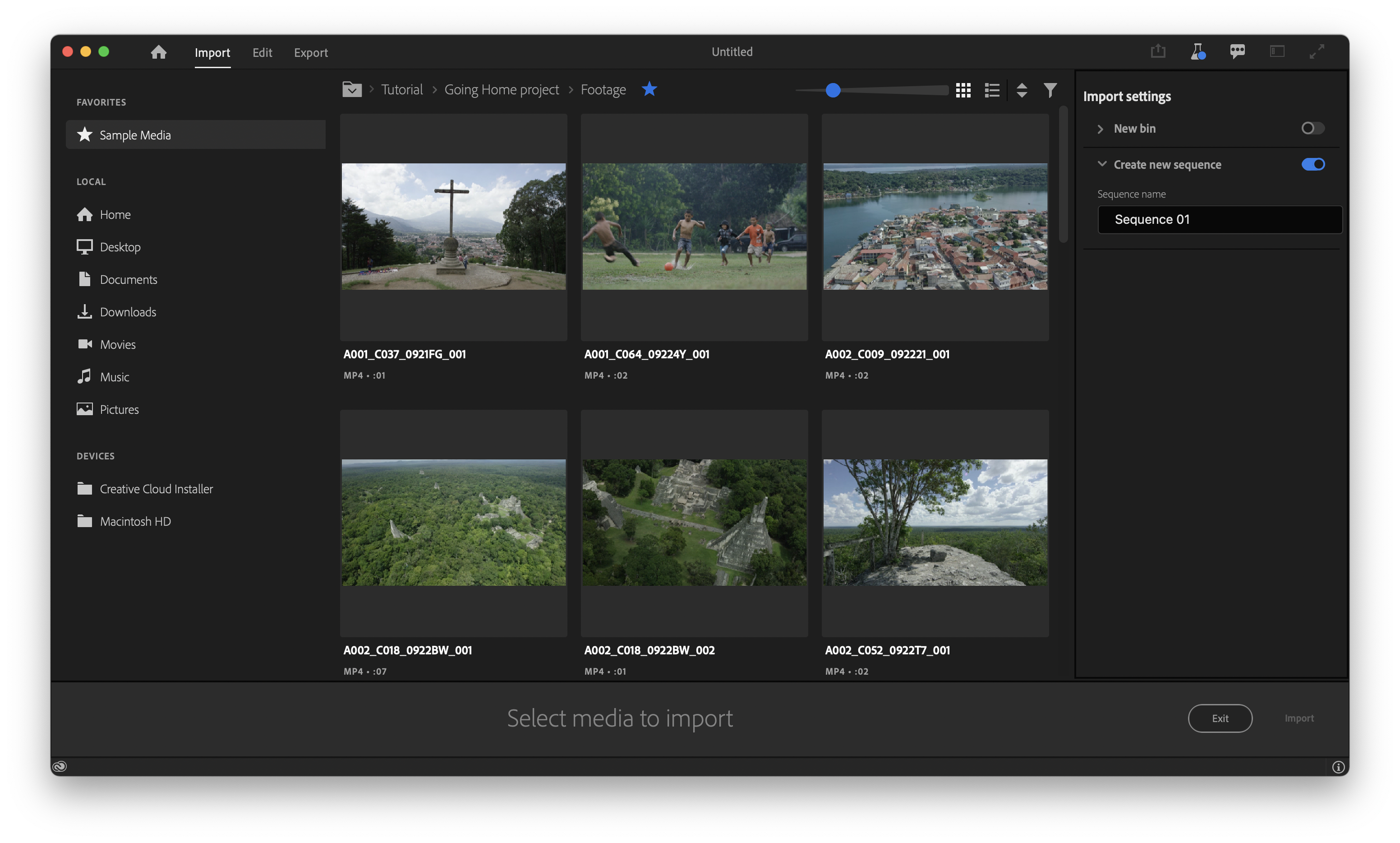Go to Going Home project breadcrumb
The width and height of the screenshot is (1400, 843).
click(x=501, y=90)
